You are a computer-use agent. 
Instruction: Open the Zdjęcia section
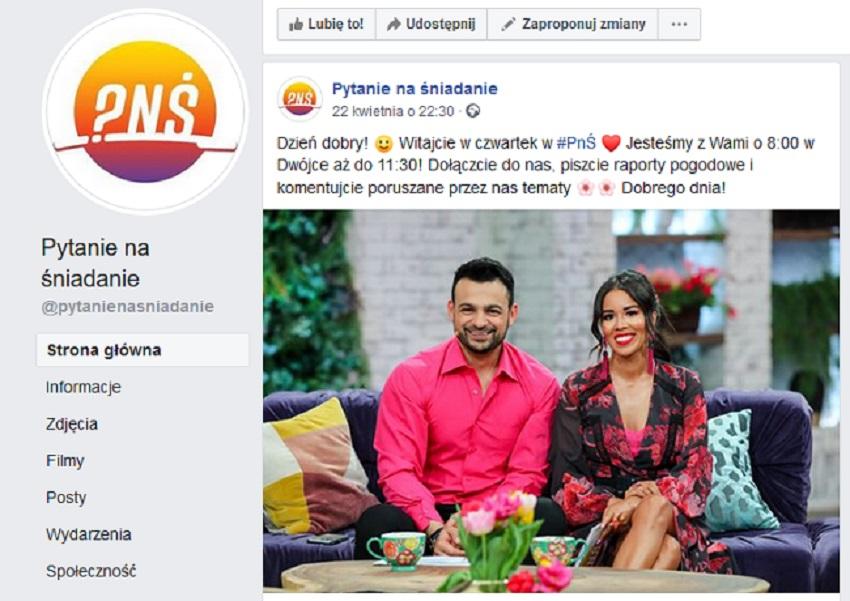coord(72,424)
